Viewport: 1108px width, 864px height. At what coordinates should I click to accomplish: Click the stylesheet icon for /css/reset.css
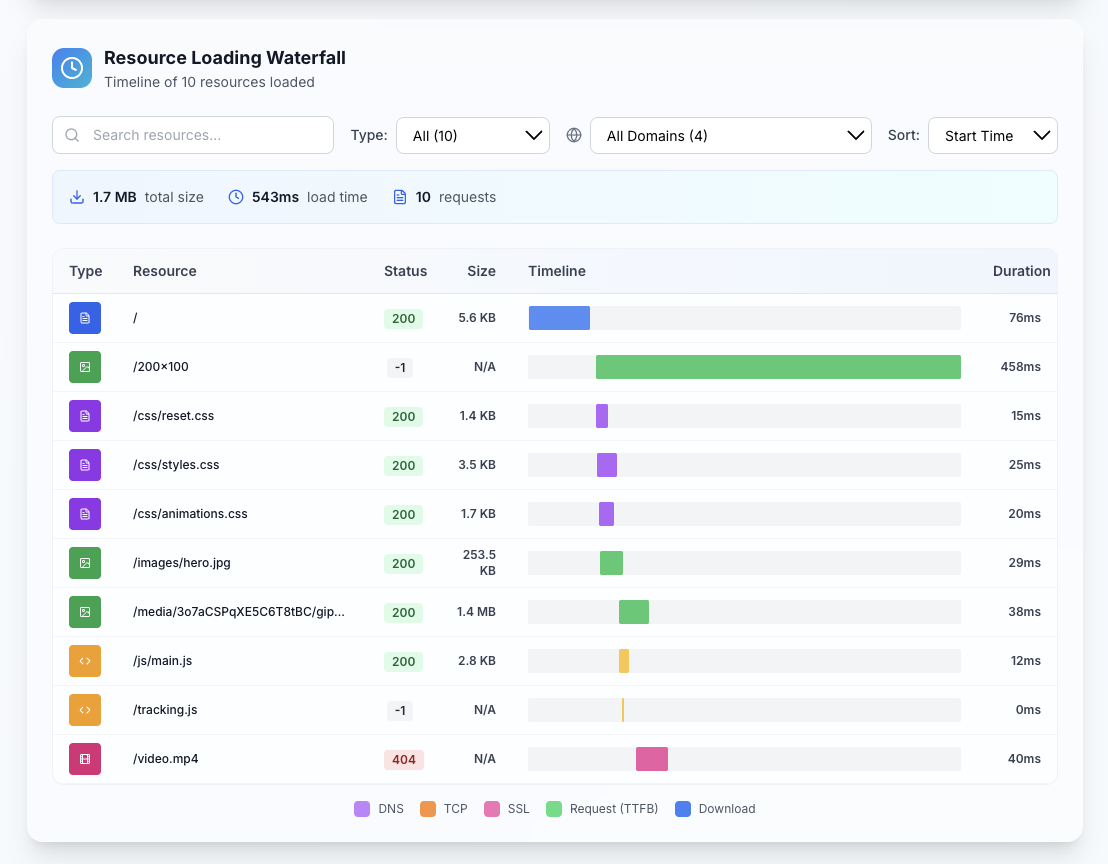[x=85, y=416]
